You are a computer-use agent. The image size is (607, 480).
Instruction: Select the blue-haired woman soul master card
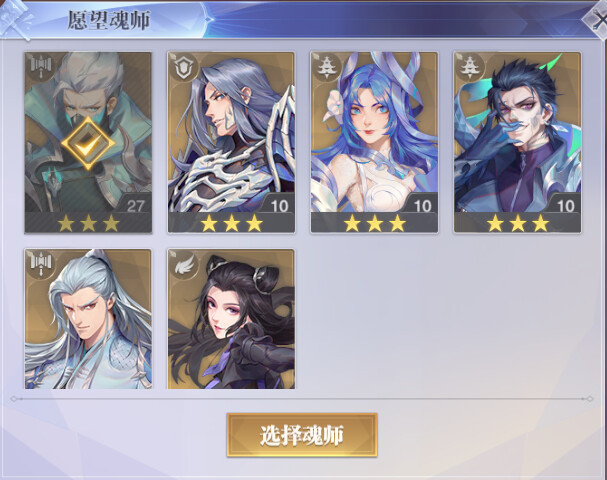374,142
